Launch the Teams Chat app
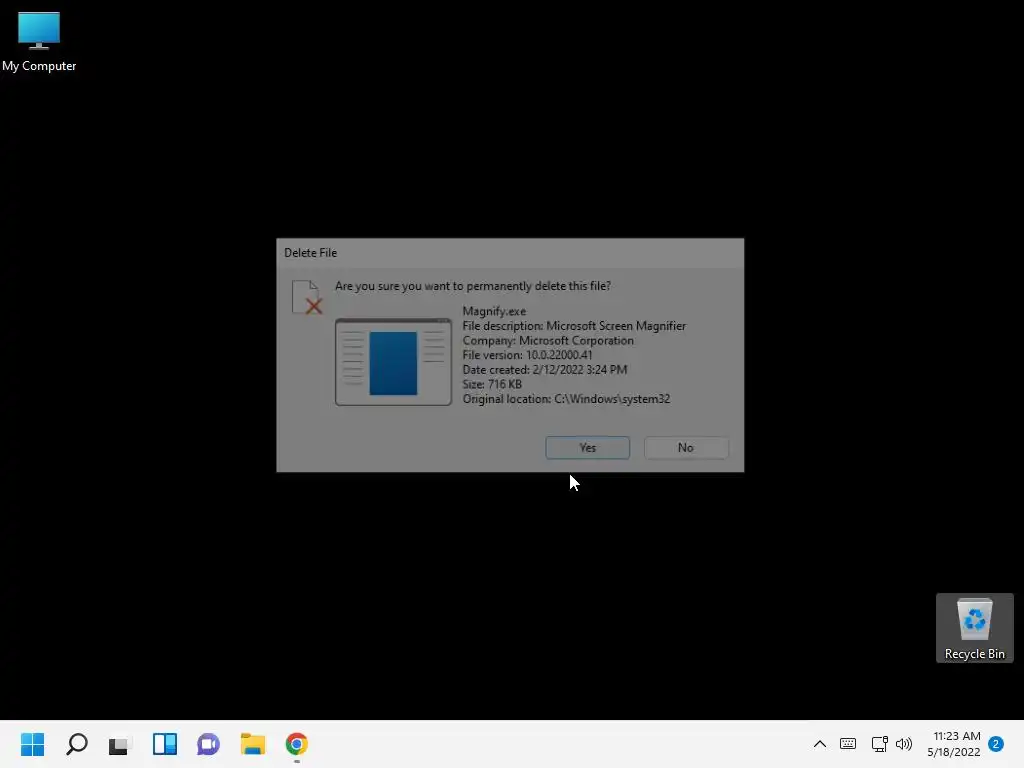This screenshot has height=768, width=1024. tap(208, 744)
